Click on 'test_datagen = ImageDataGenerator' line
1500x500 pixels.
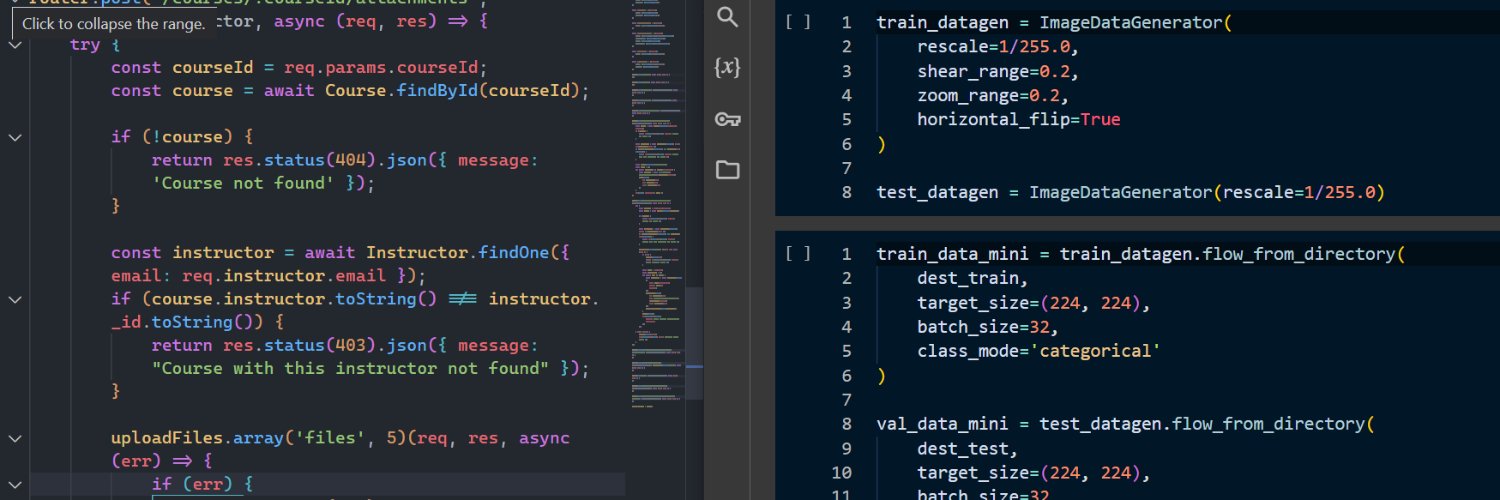point(1131,192)
